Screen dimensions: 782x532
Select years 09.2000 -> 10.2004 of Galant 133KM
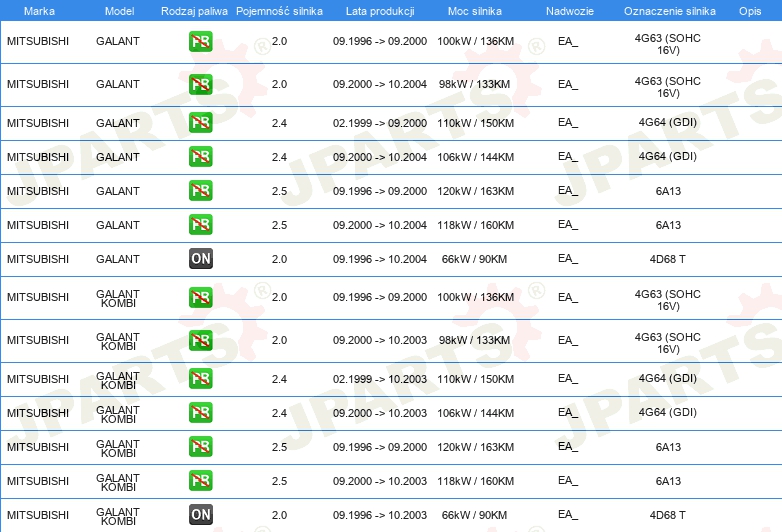pyautogui.click(x=380, y=84)
